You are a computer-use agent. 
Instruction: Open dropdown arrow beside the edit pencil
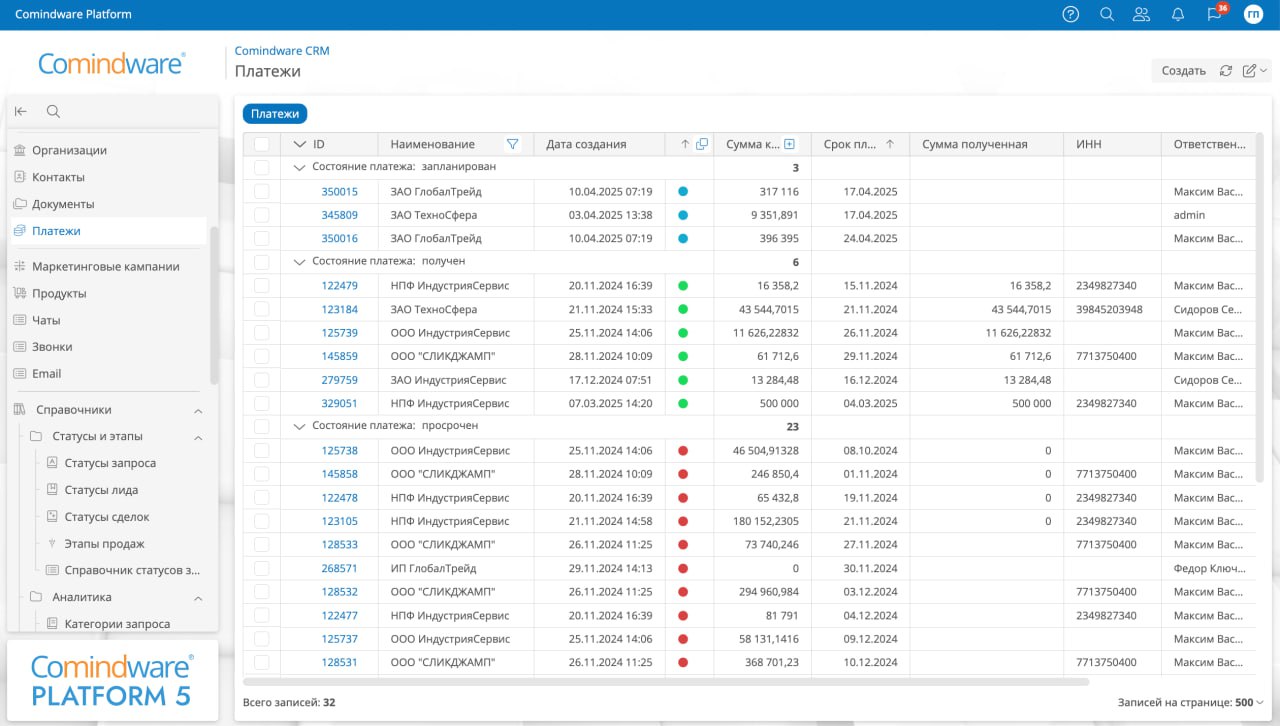click(1264, 71)
